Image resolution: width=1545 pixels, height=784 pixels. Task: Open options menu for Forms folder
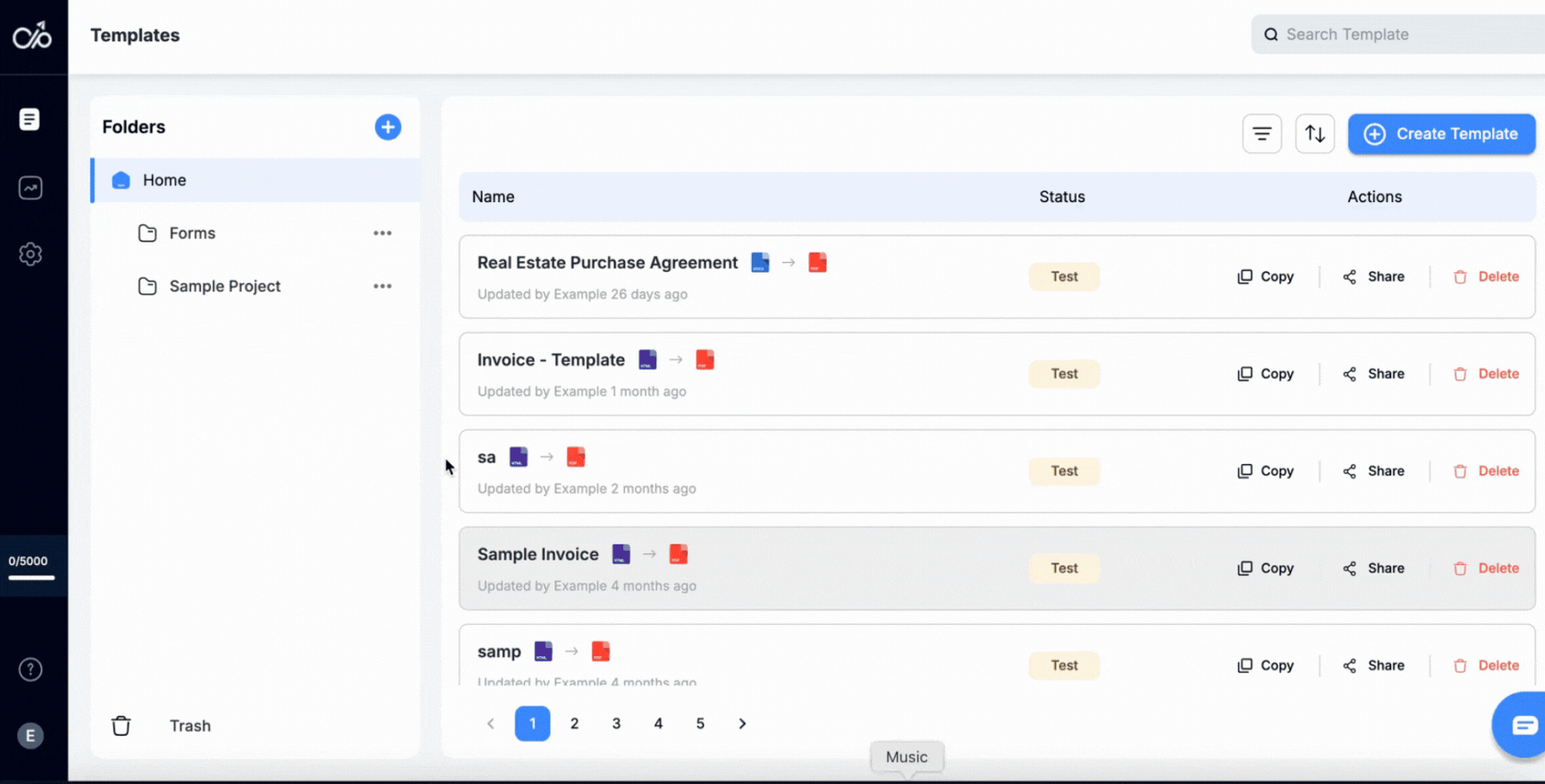coord(383,233)
